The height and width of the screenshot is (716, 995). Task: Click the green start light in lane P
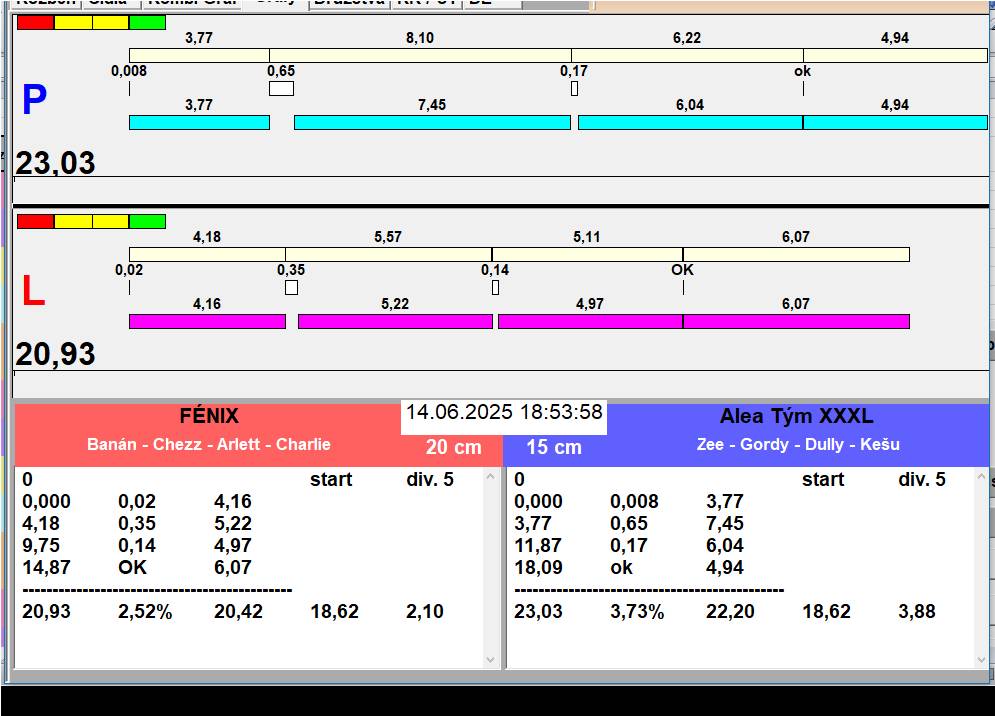pos(147,22)
